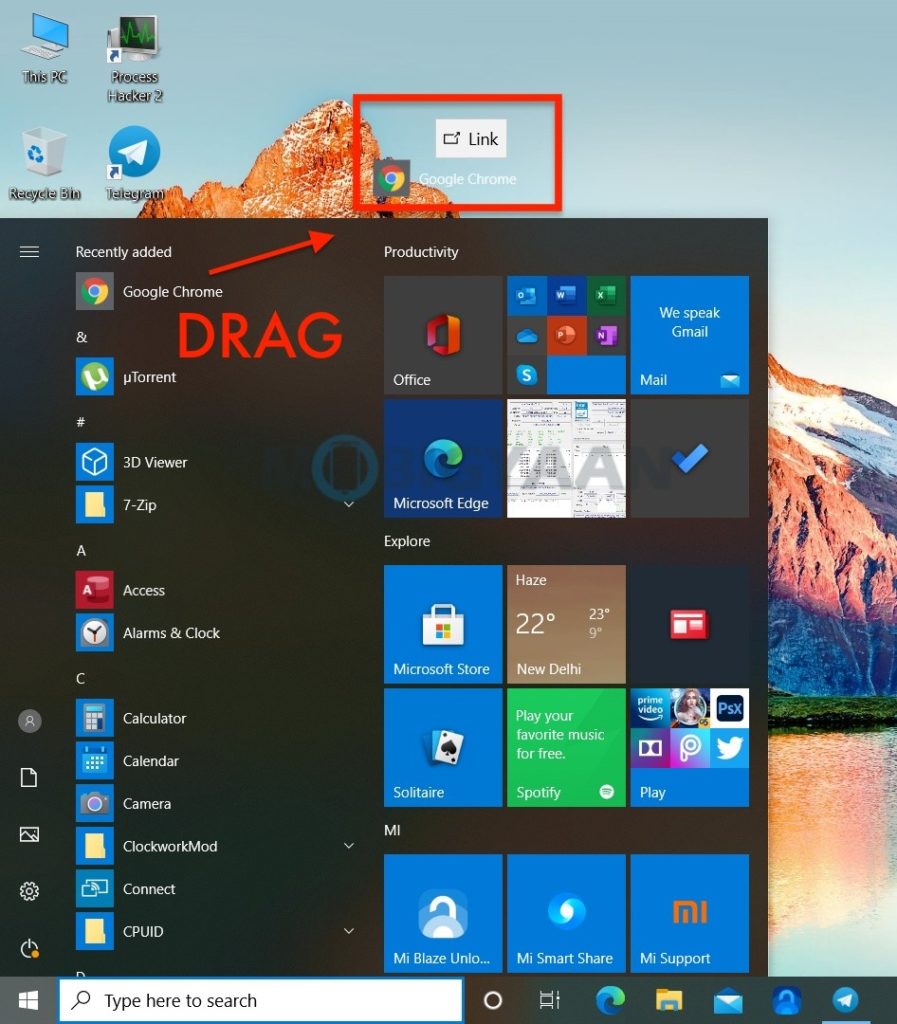897x1024 pixels.
Task: Click the taskbar search box
Action: 260,1000
